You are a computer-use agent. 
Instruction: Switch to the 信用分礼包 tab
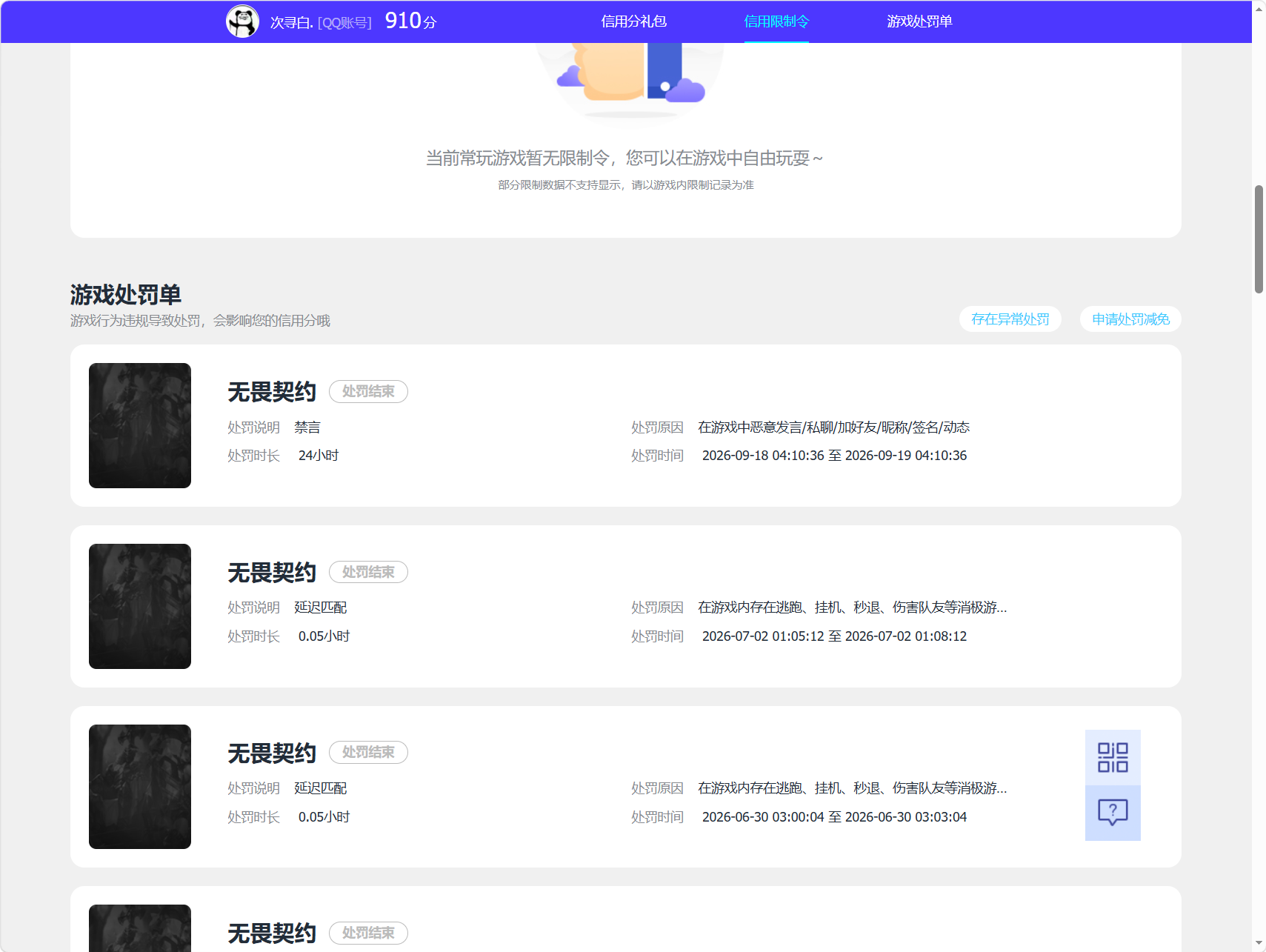(x=634, y=21)
